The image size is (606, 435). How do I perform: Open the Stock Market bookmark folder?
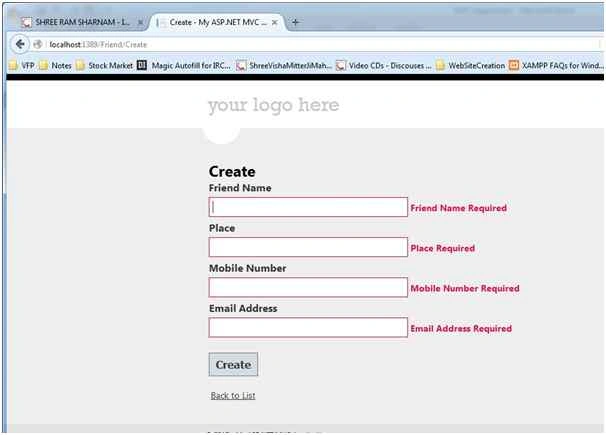click(x=105, y=66)
